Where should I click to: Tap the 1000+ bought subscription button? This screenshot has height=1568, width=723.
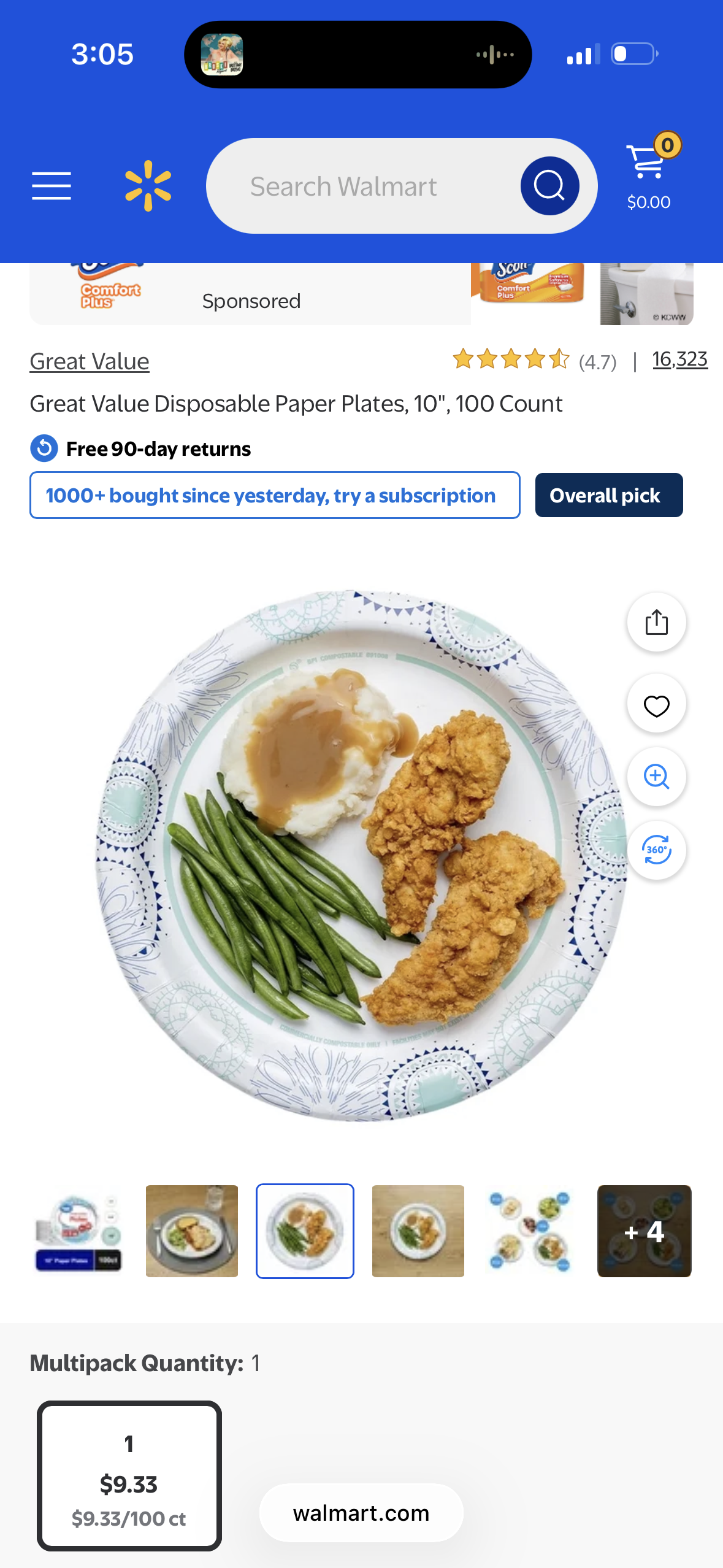click(x=275, y=495)
